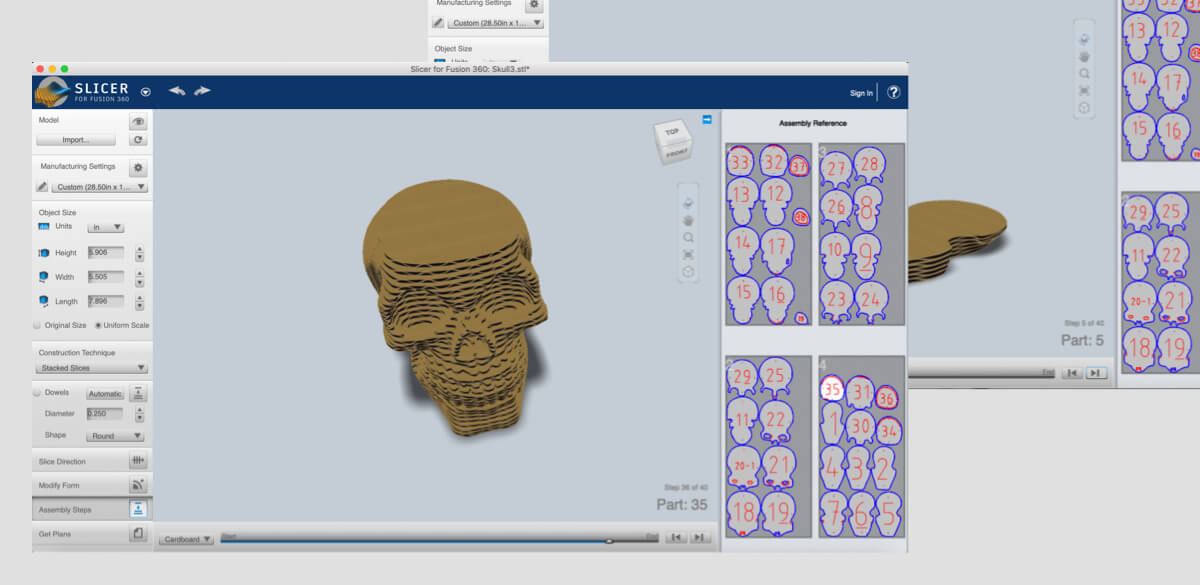Image resolution: width=1200 pixels, height=585 pixels.
Task: Click the dowel Diameter field
Action: tap(105, 413)
